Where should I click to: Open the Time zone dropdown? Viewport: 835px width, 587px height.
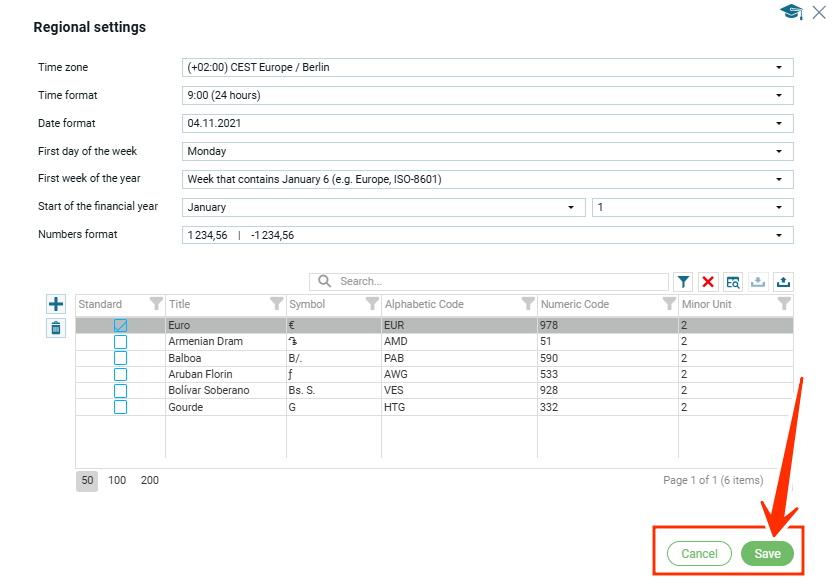[488, 67]
